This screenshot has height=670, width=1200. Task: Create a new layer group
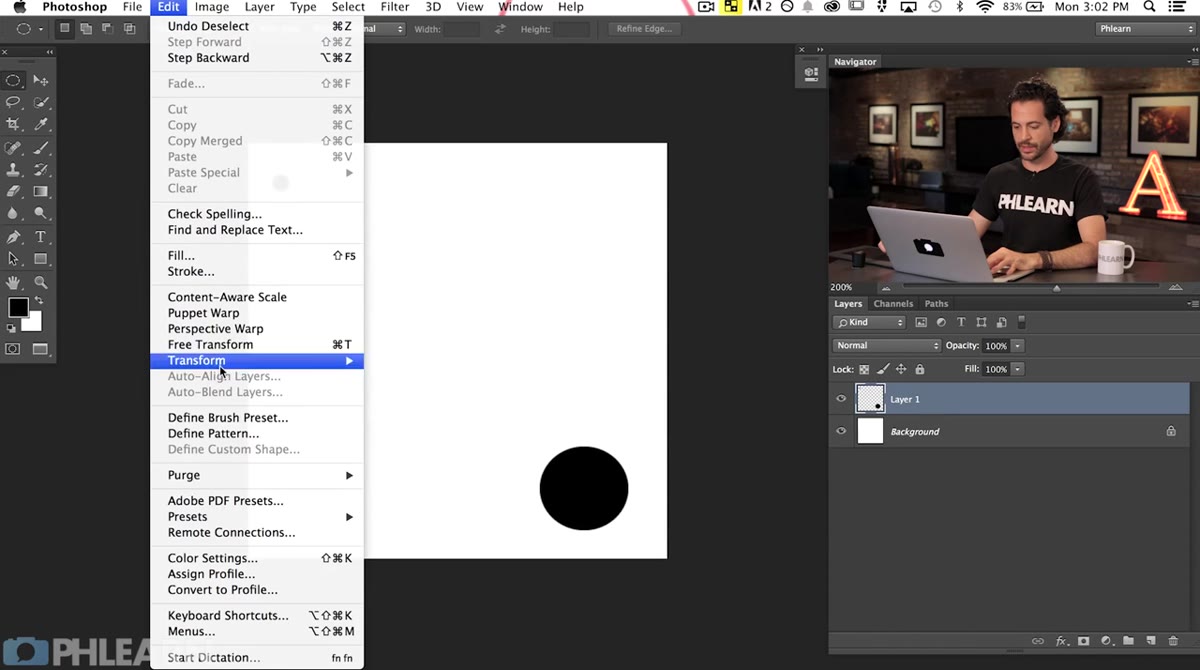[1128, 641]
